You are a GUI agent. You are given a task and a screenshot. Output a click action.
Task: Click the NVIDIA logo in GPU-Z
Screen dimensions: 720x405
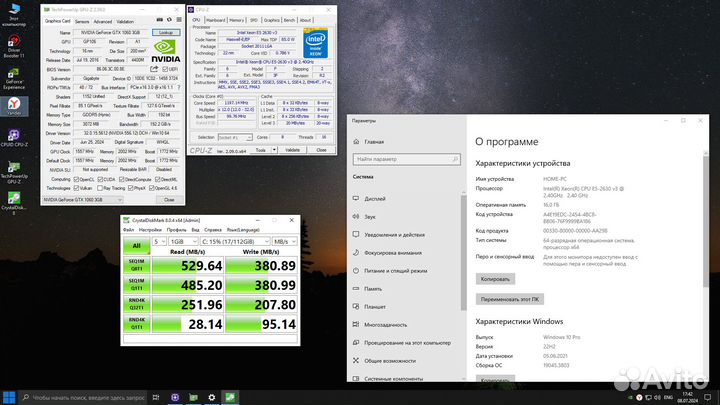pos(165,51)
